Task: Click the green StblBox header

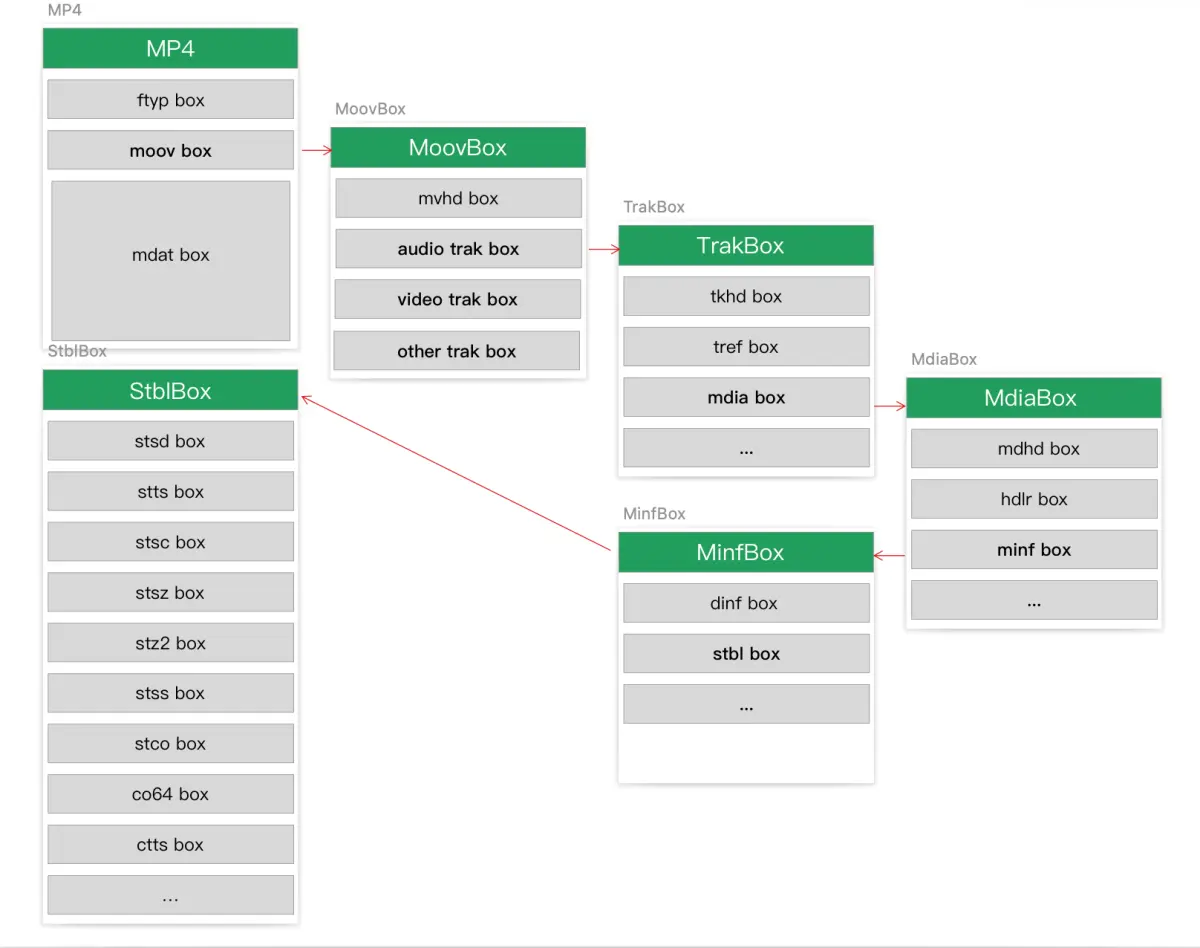Action: pos(170,390)
